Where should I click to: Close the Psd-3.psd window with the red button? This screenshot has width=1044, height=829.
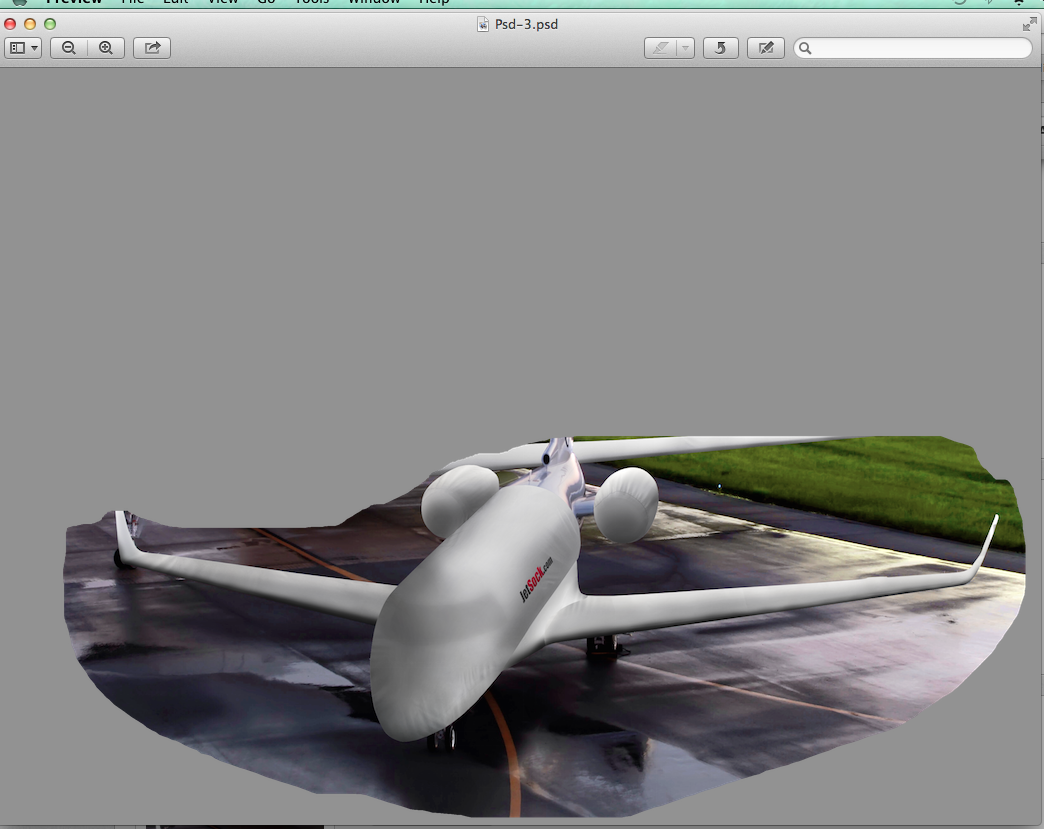(x=11, y=24)
